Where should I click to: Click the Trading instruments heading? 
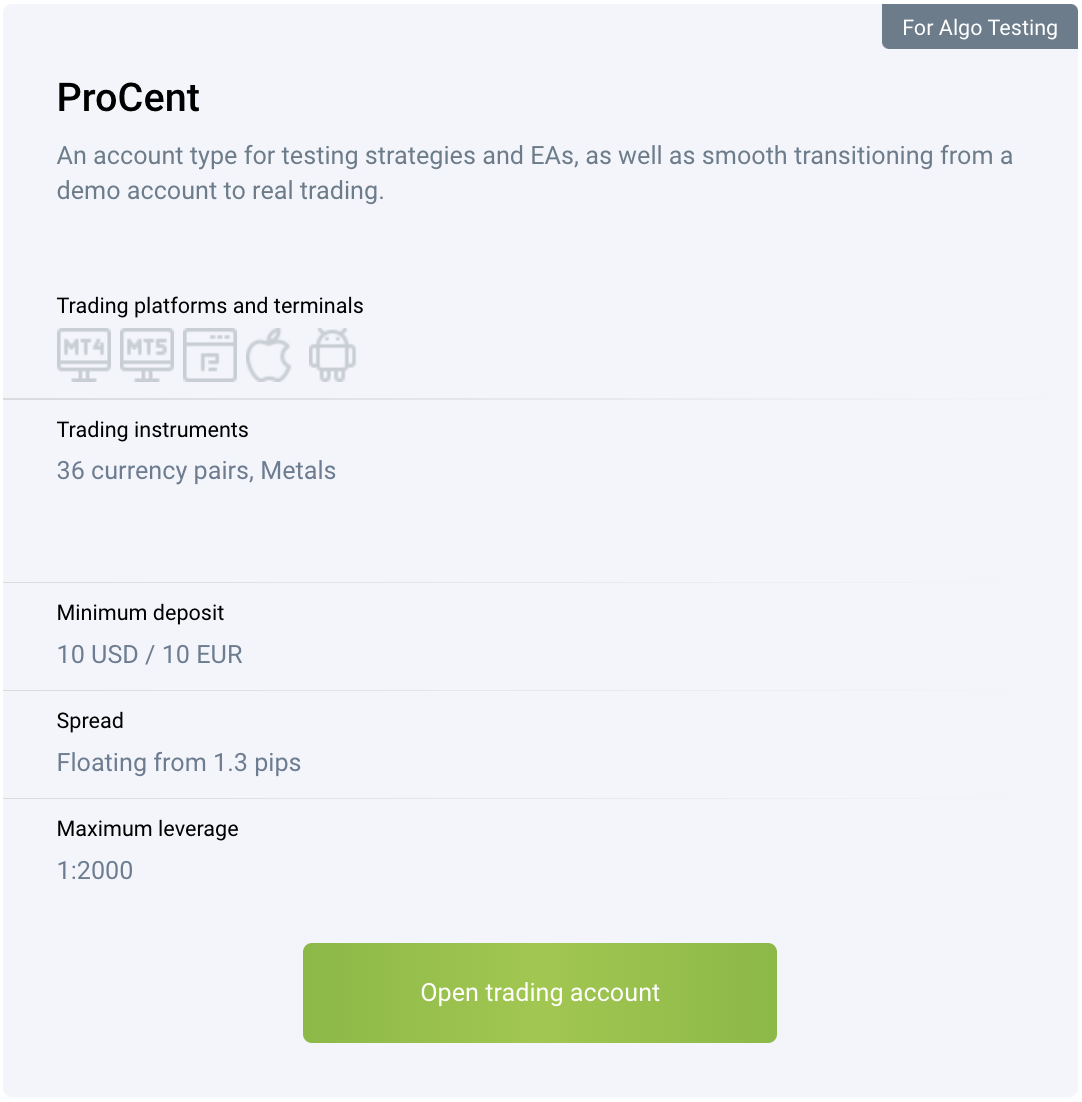click(152, 430)
